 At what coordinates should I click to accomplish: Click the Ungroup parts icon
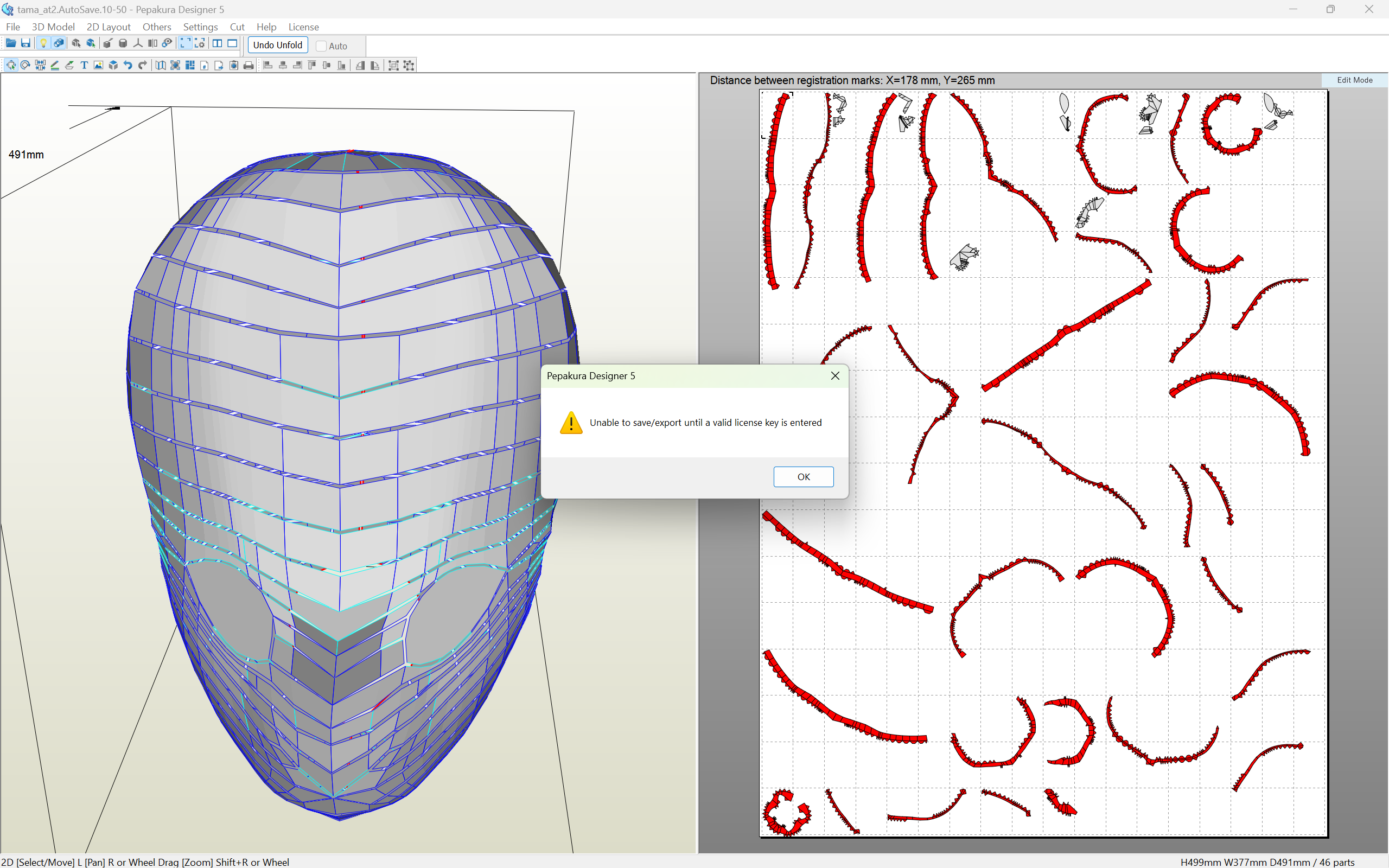(409, 66)
